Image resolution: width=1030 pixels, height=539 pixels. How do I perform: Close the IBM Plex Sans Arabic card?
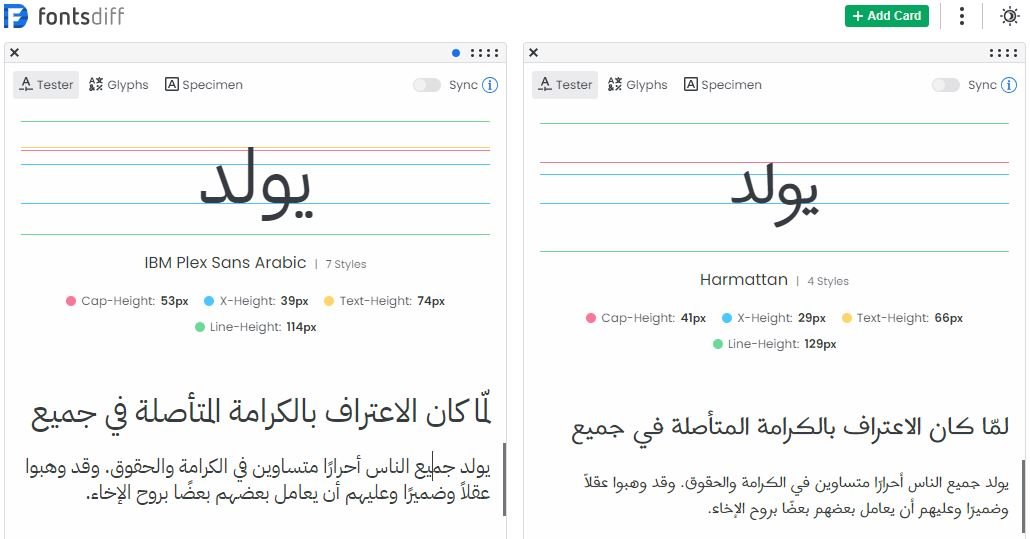click(15, 53)
